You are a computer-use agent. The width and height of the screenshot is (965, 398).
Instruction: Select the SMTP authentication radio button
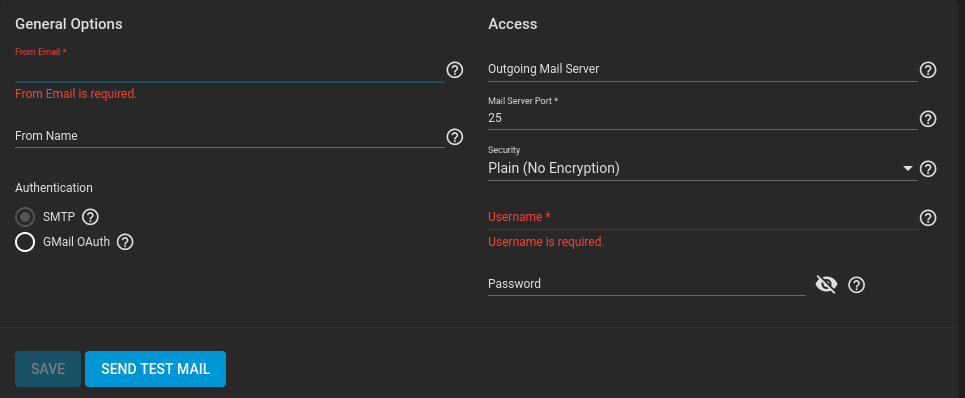pos(25,217)
